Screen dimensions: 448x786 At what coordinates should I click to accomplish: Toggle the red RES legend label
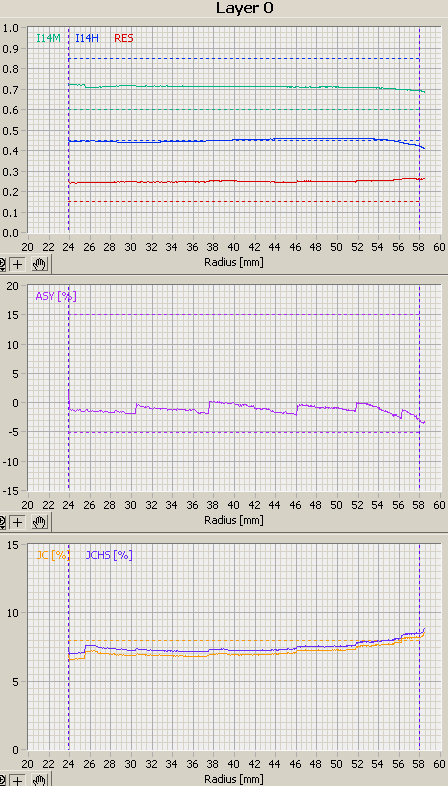pos(124,38)
